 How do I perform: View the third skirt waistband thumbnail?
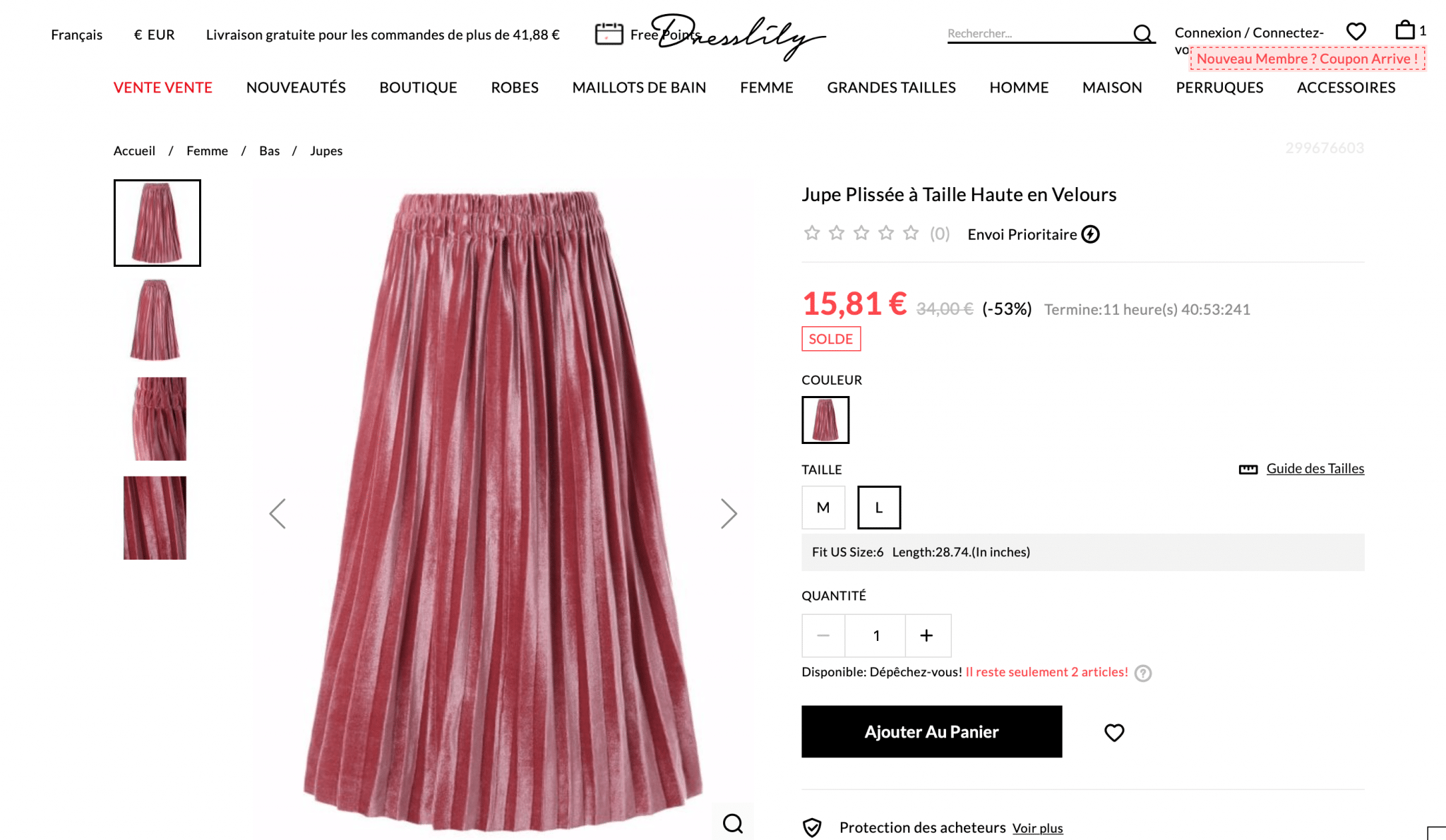(x=157, y=419)
